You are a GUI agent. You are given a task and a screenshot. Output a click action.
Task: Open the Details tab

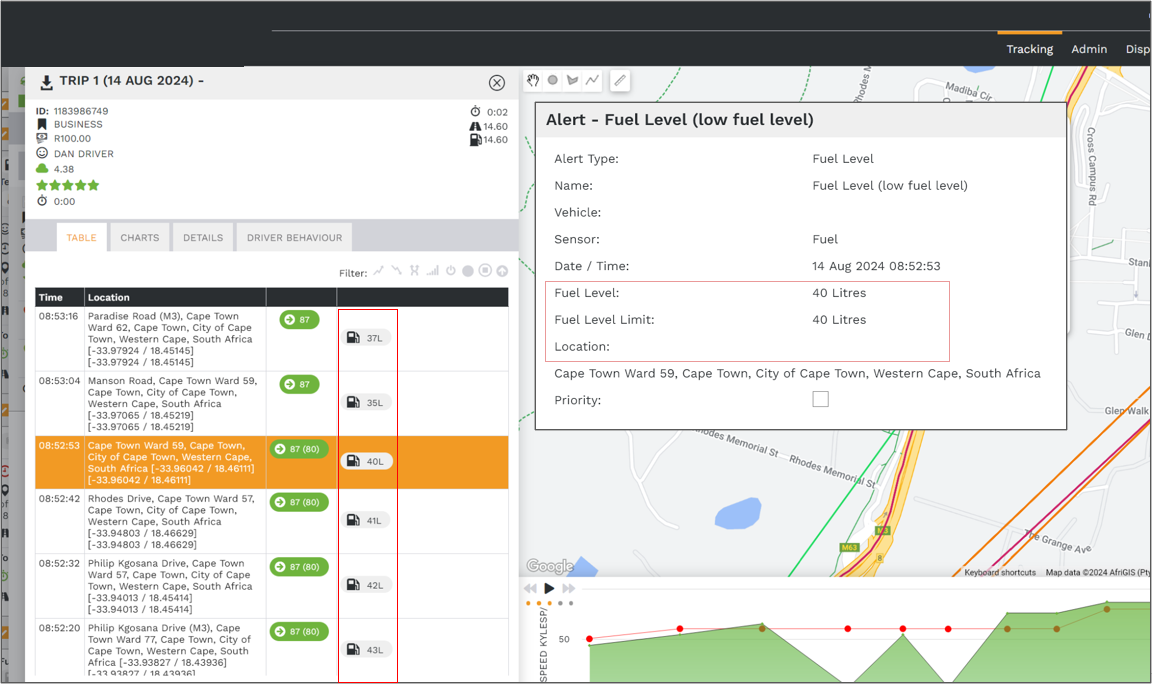202,238
